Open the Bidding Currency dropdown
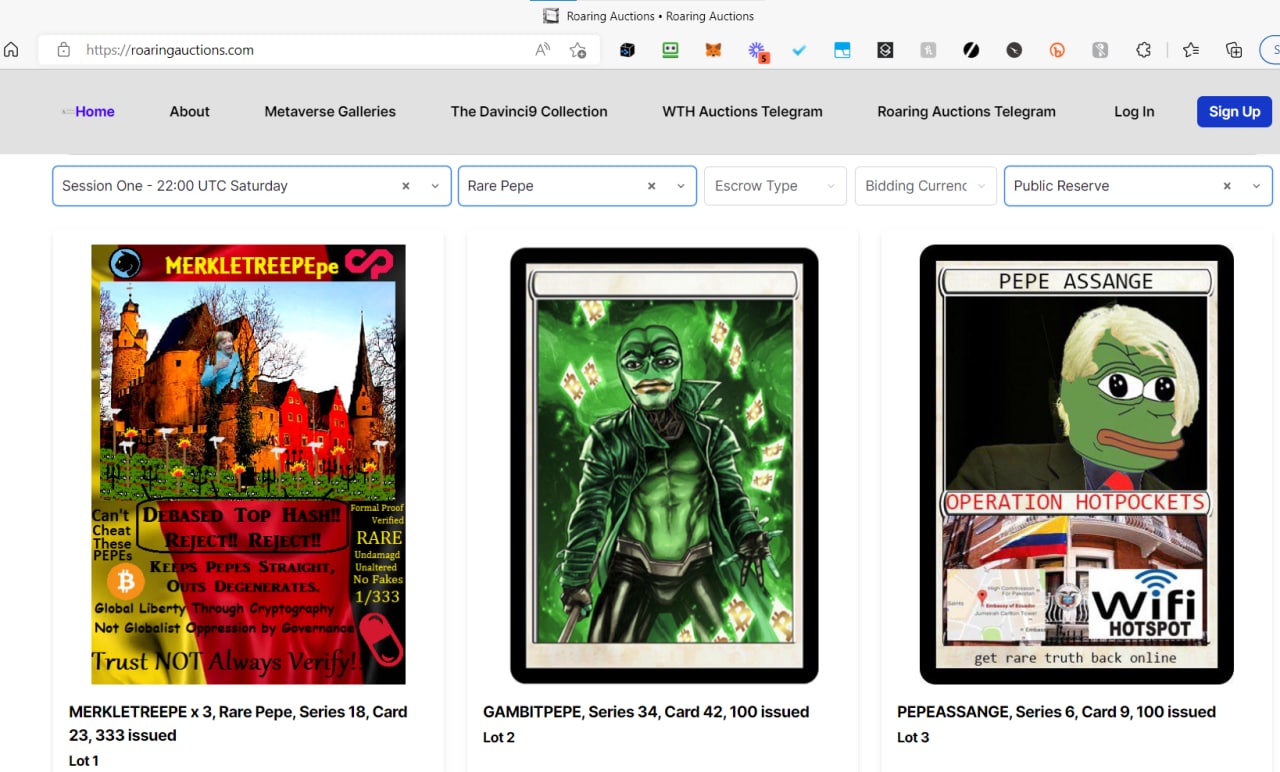Image resolution: width=1280 pixels, height=772 pixels. click(926, 186)
